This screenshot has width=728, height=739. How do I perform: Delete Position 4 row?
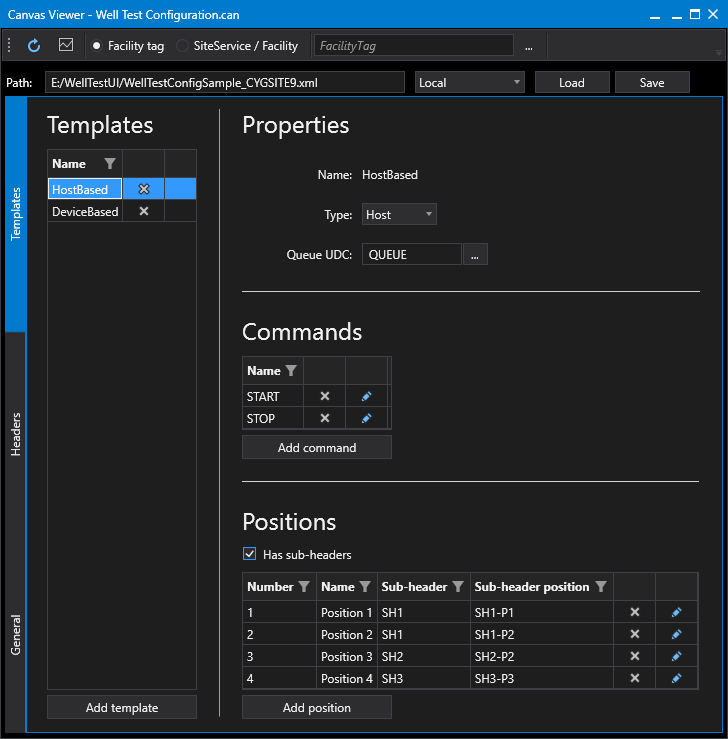(x=635, y=678)
